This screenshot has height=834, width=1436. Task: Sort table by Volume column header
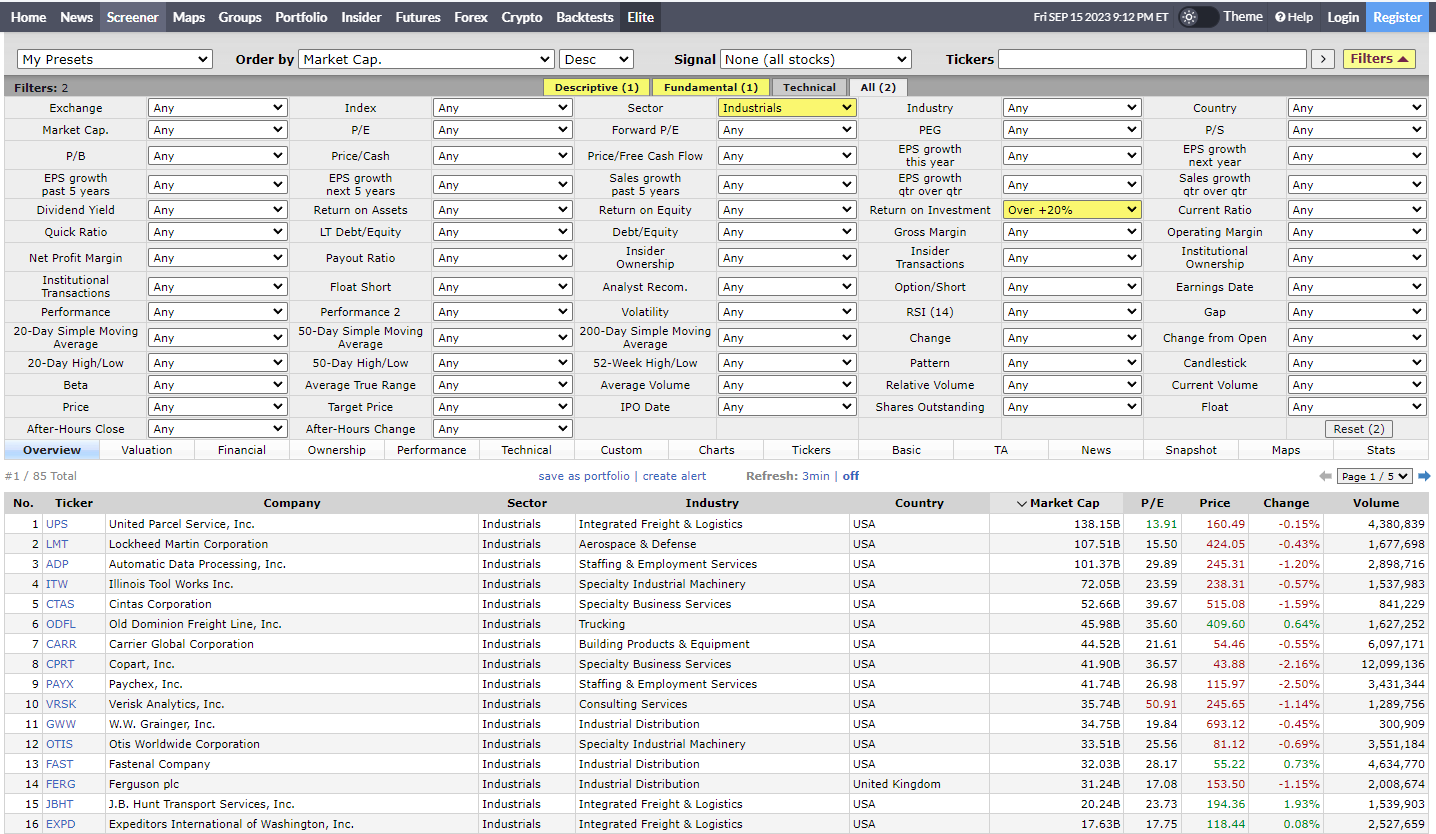point(1376,503)
